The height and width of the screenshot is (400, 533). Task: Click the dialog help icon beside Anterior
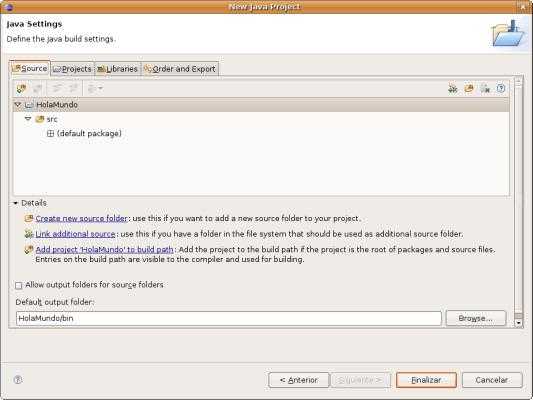click(18, 380)
